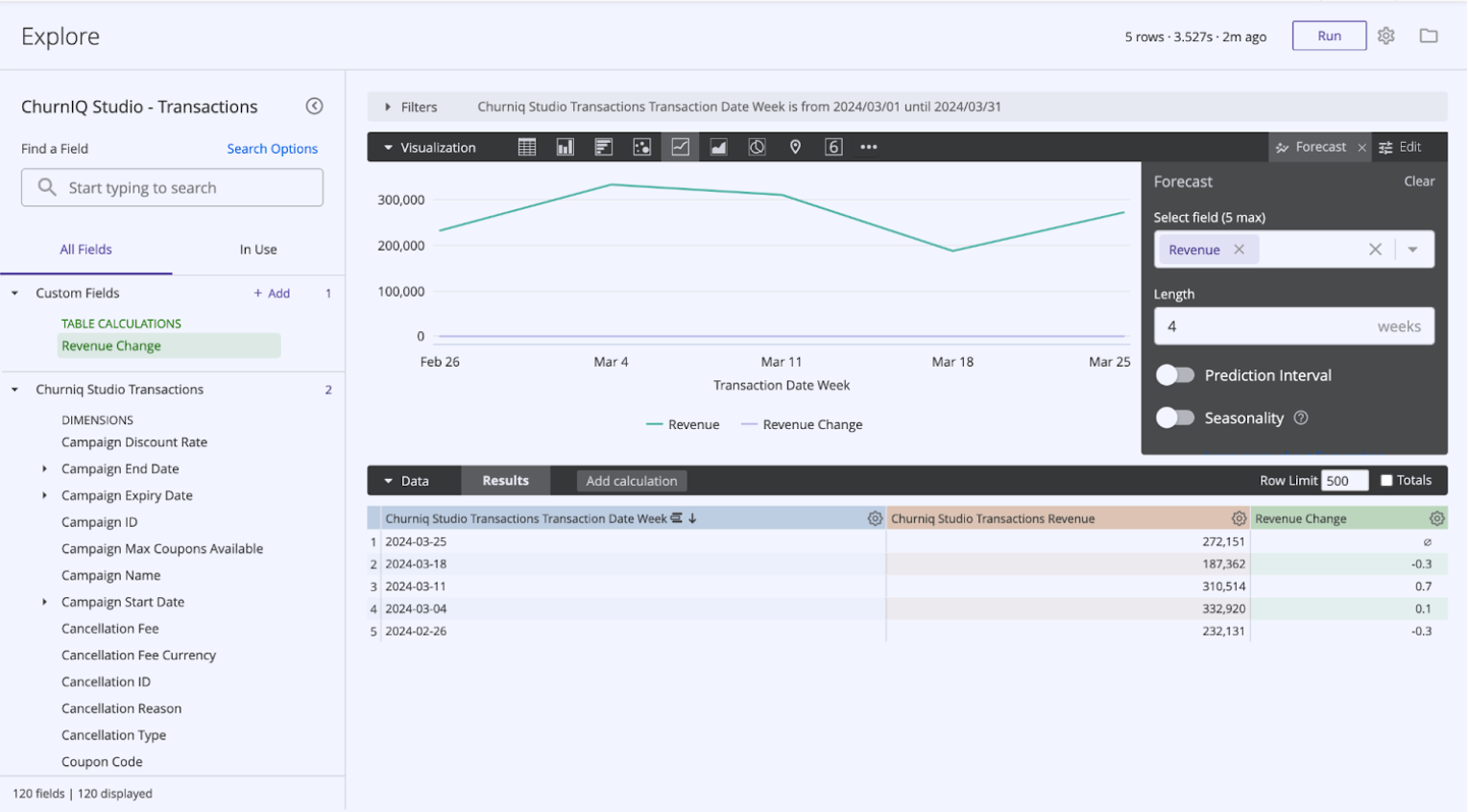Switch to the All Fields tab
Image resolution: width=1469 pixels, height=812 pixels.
[86, 250]
